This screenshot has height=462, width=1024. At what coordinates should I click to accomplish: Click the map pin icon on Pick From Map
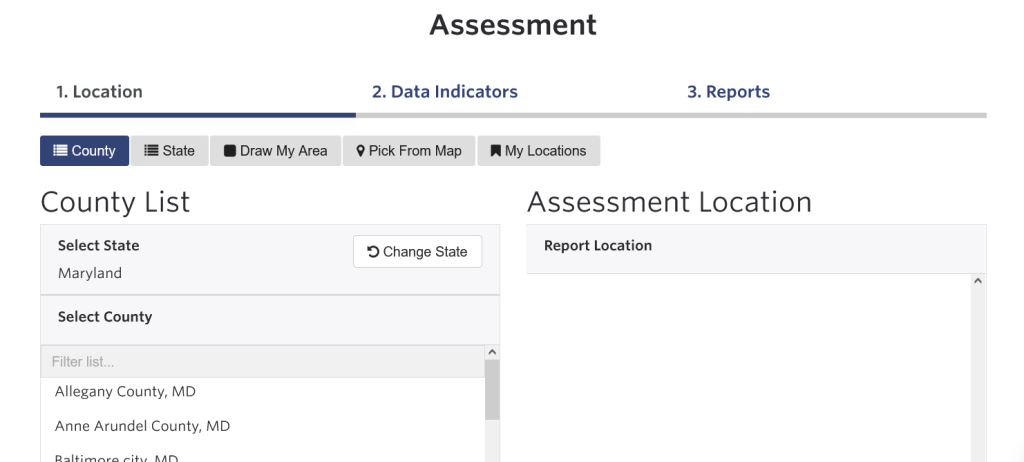360,151
